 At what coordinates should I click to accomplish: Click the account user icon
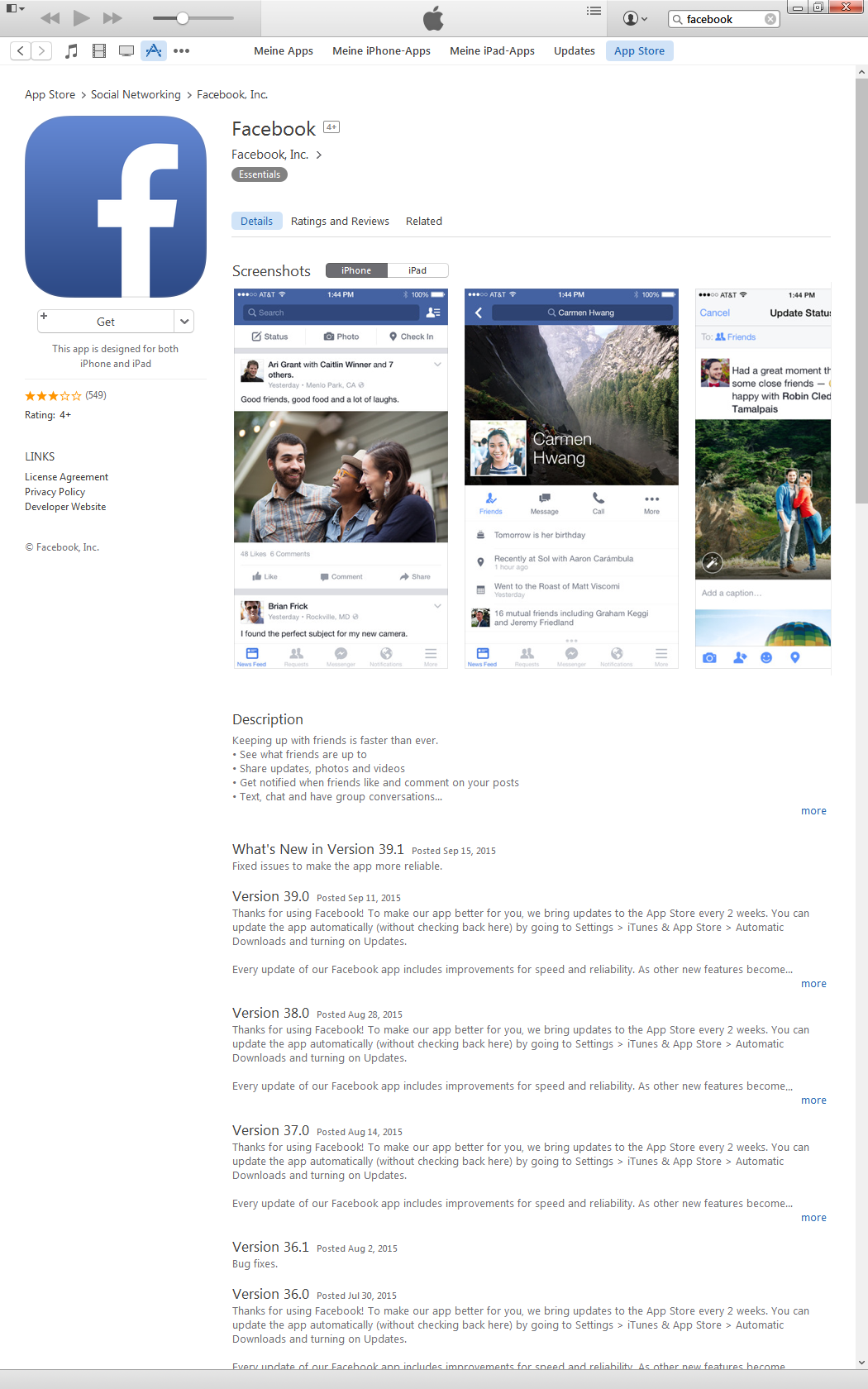(x=635, y=18)
